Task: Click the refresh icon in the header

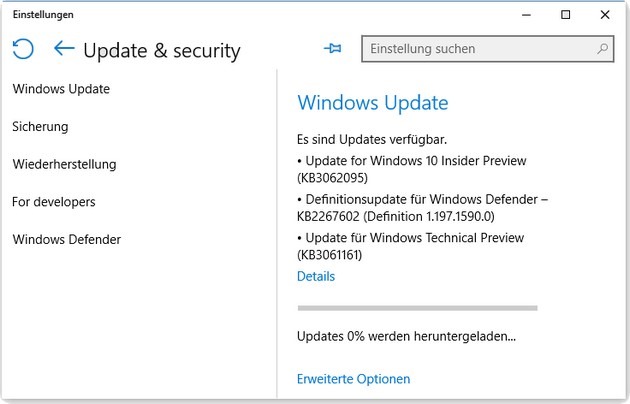Action: point(23,49)
